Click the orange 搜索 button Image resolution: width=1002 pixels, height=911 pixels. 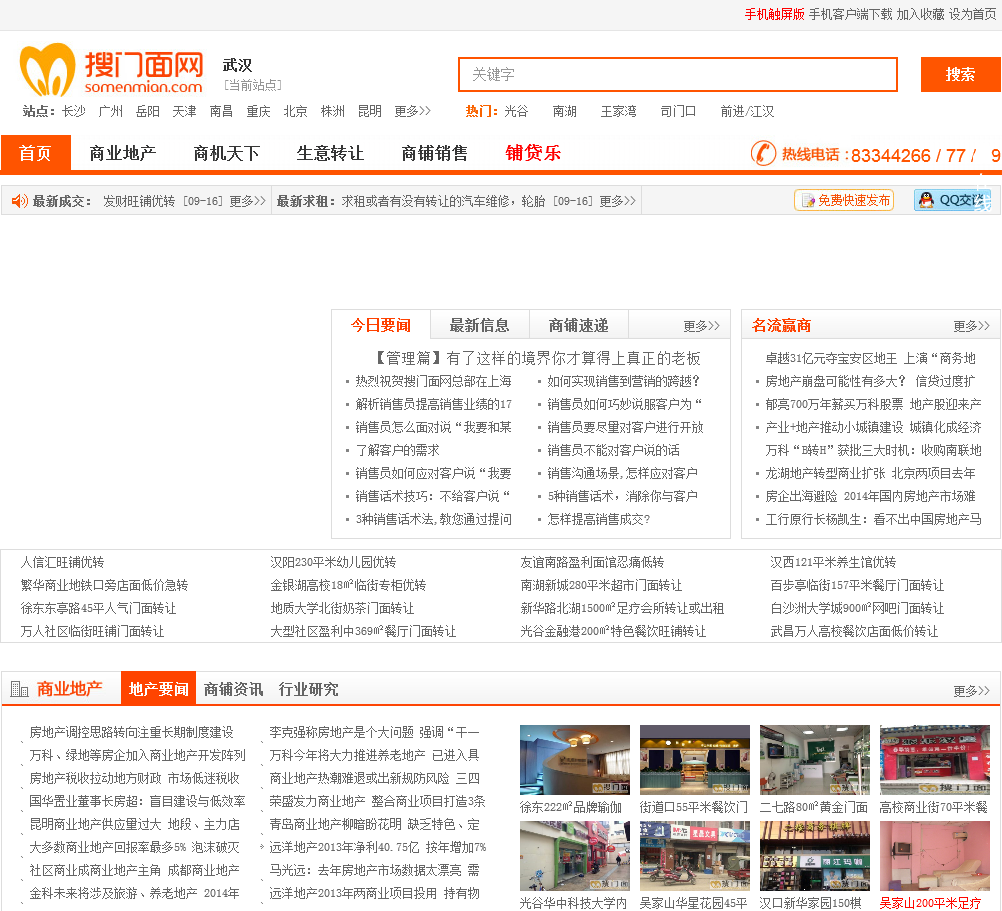click(960, 74)
